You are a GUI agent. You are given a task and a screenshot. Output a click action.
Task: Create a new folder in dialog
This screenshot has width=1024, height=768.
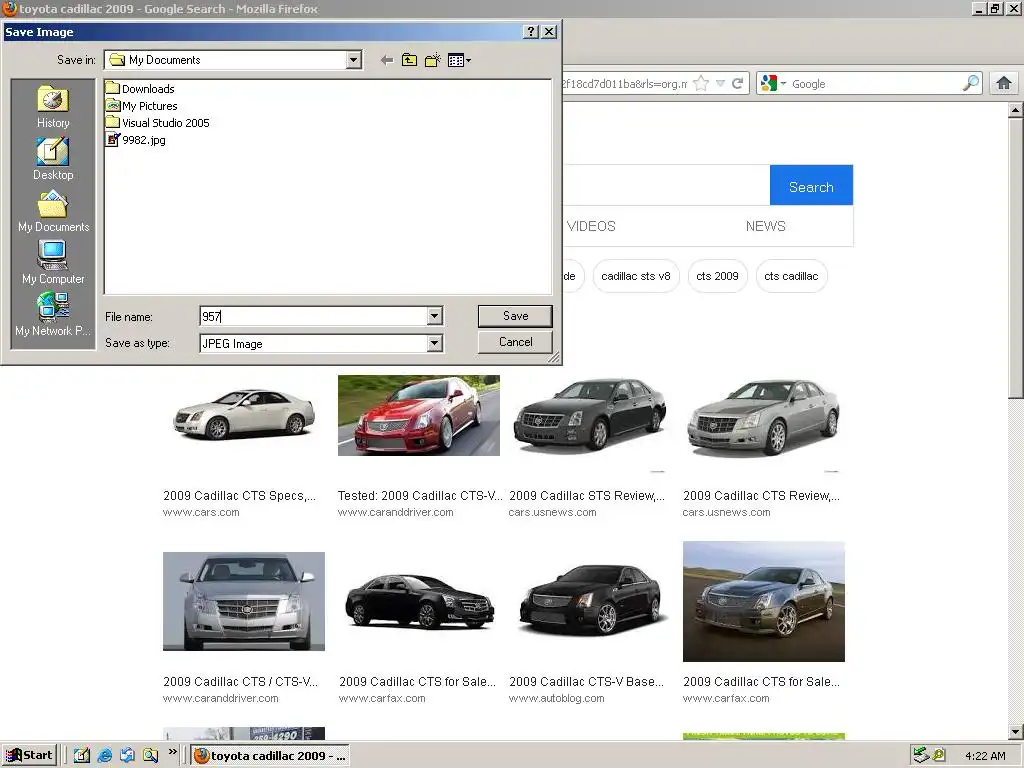click(x=432, y=60)
